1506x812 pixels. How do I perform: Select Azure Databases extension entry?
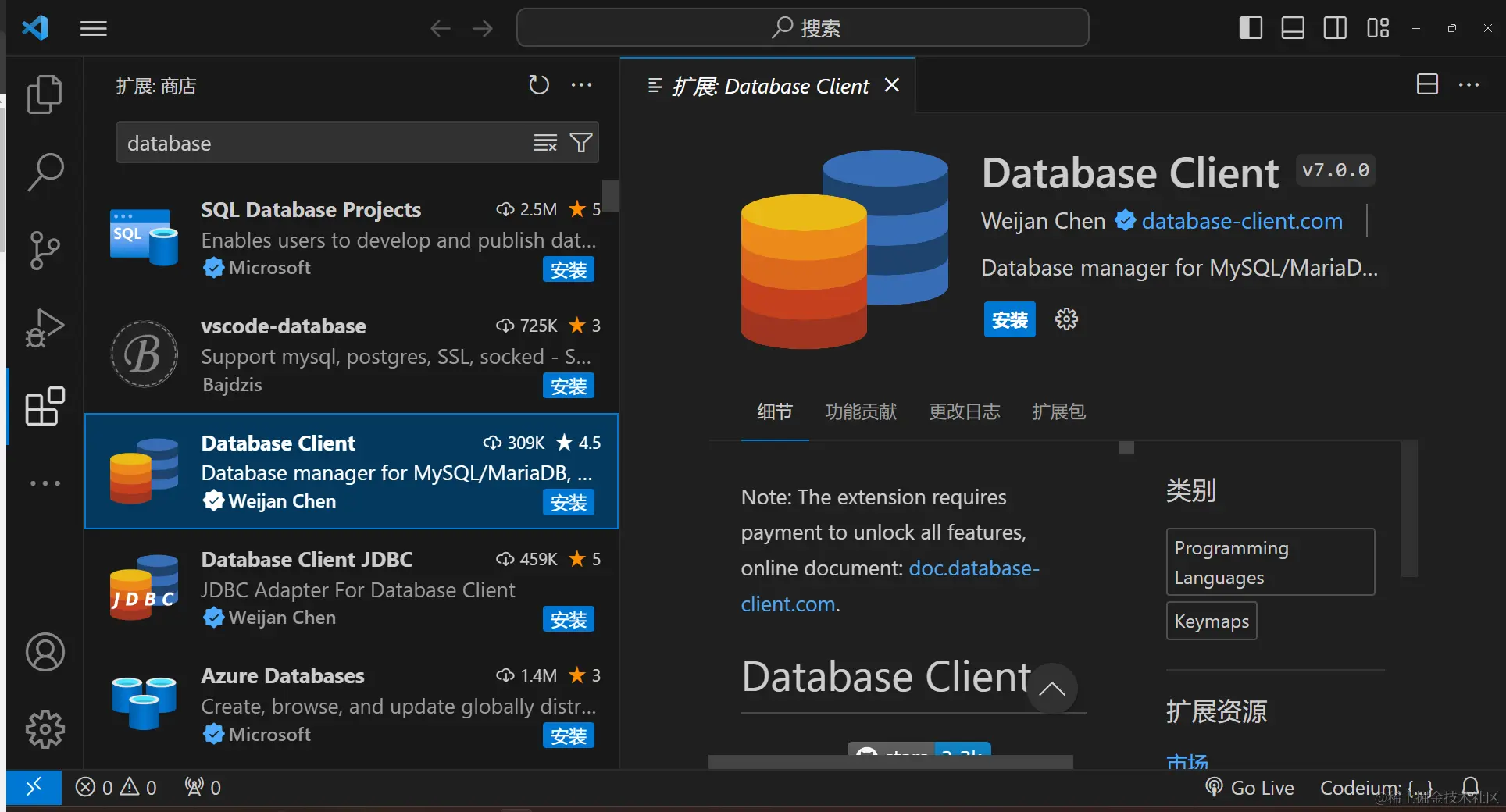click(x=352, y=704)
